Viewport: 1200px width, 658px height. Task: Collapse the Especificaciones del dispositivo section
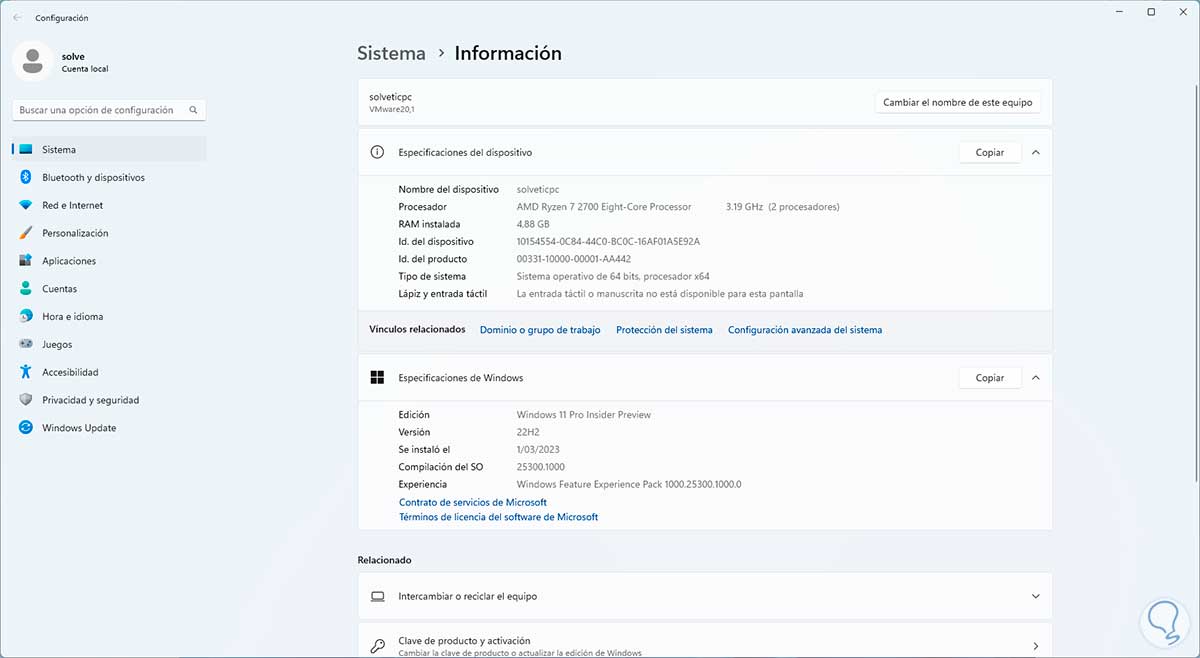tap(1035, 153)
